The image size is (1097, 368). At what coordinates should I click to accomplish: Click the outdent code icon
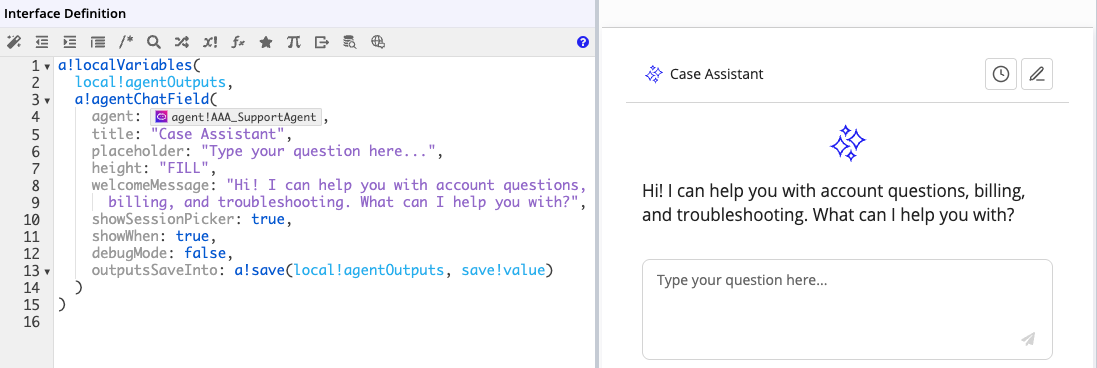point(41,42)
